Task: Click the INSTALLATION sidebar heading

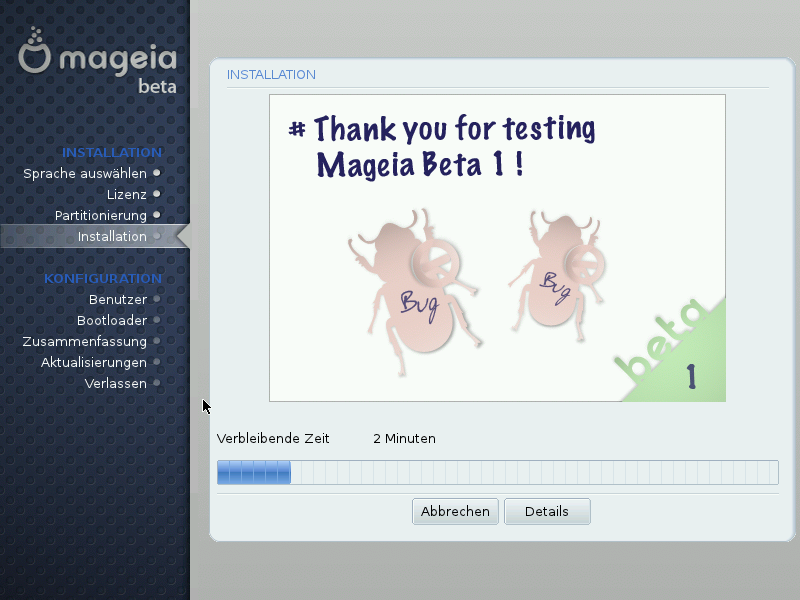Action: point(112,153)
